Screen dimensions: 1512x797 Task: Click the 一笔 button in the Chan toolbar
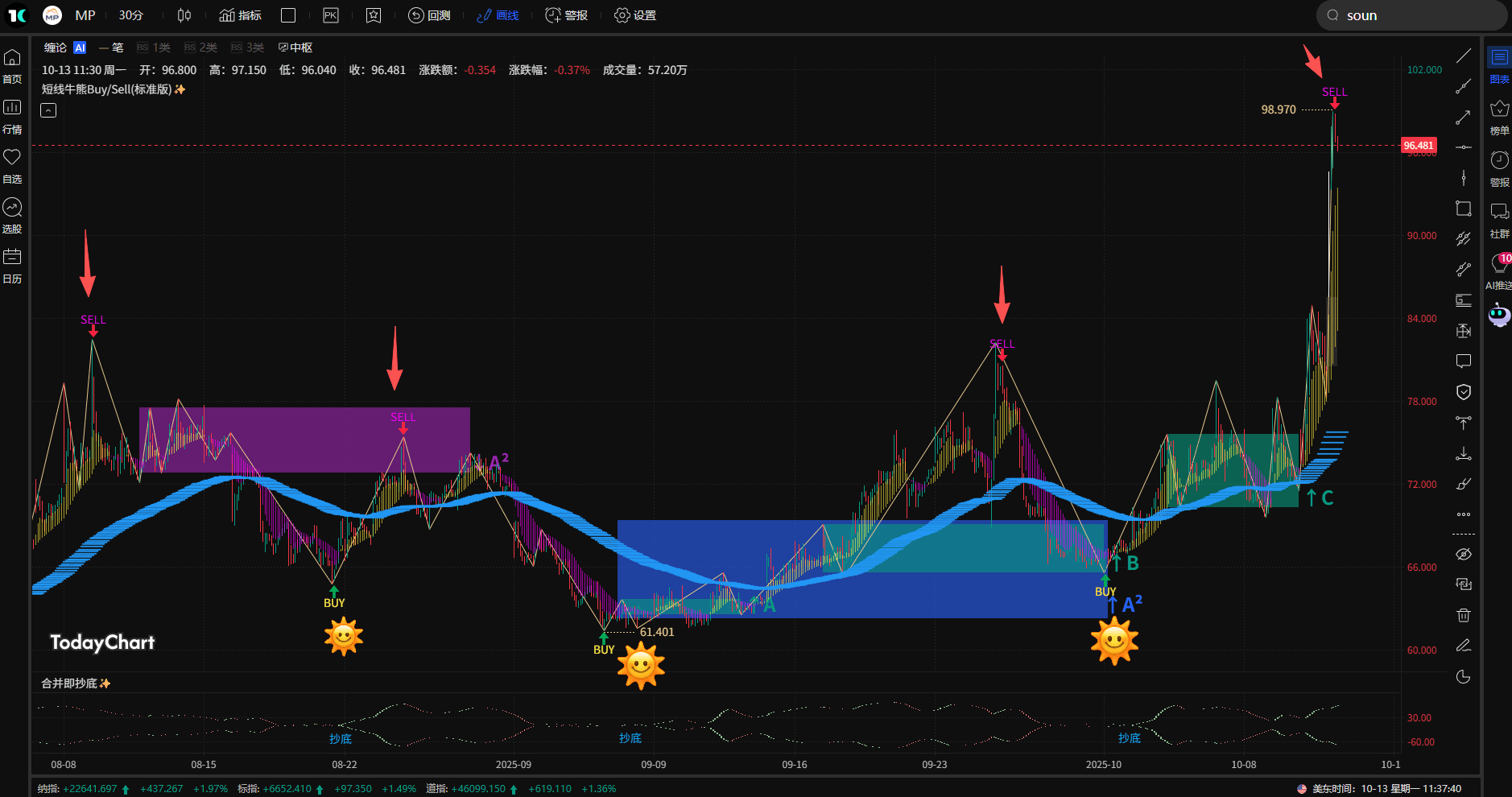[x=110, y=47]
